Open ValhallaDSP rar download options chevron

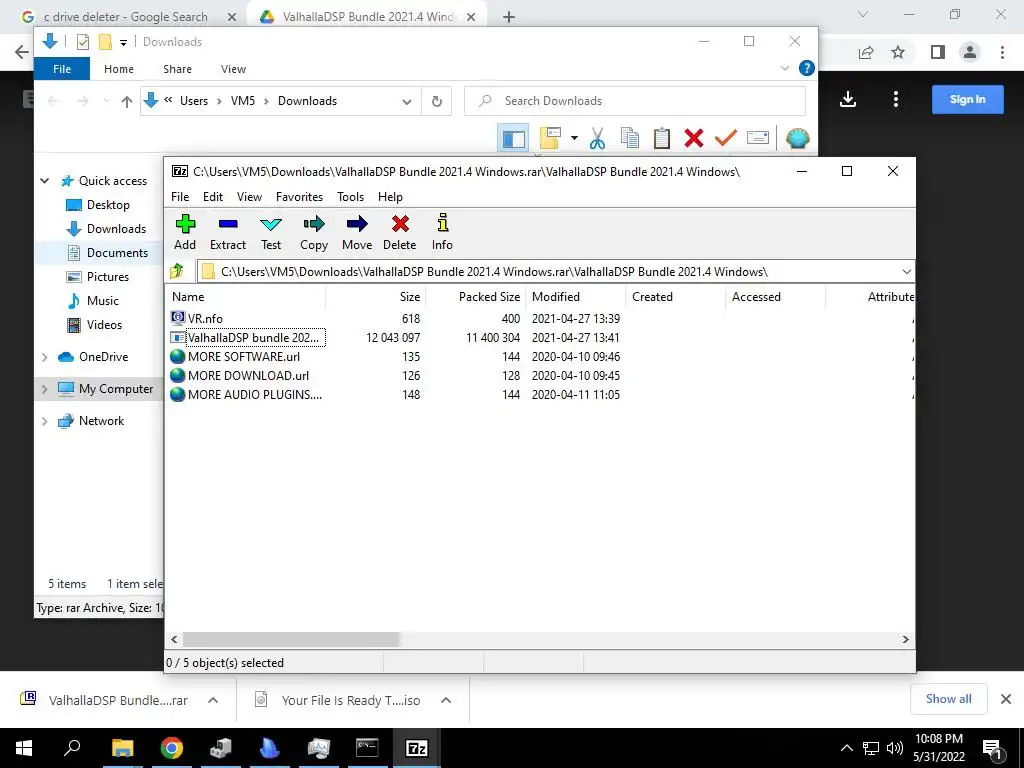[x=213, y=700]
